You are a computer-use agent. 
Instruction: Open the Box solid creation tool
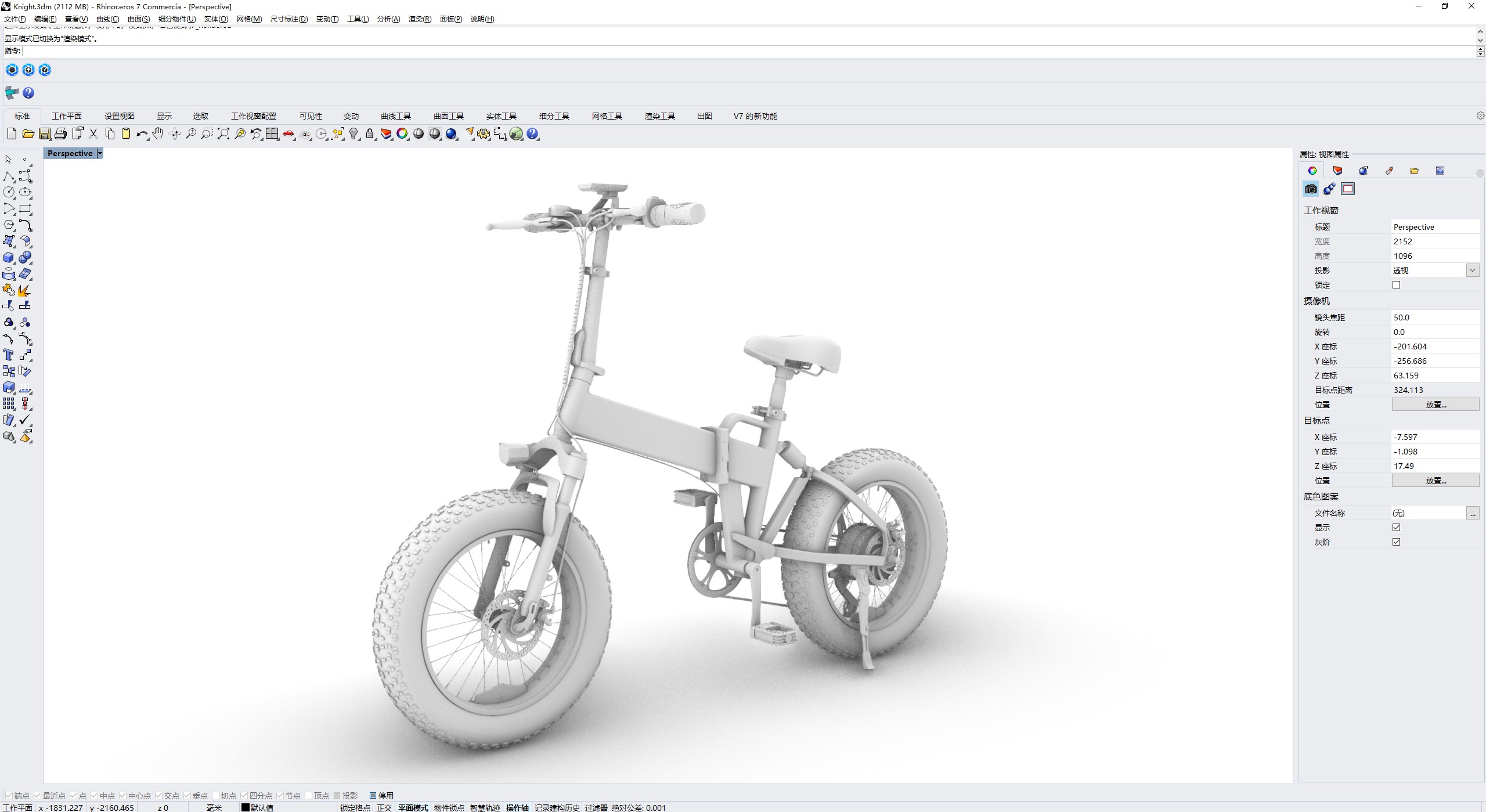coord(9,258)
